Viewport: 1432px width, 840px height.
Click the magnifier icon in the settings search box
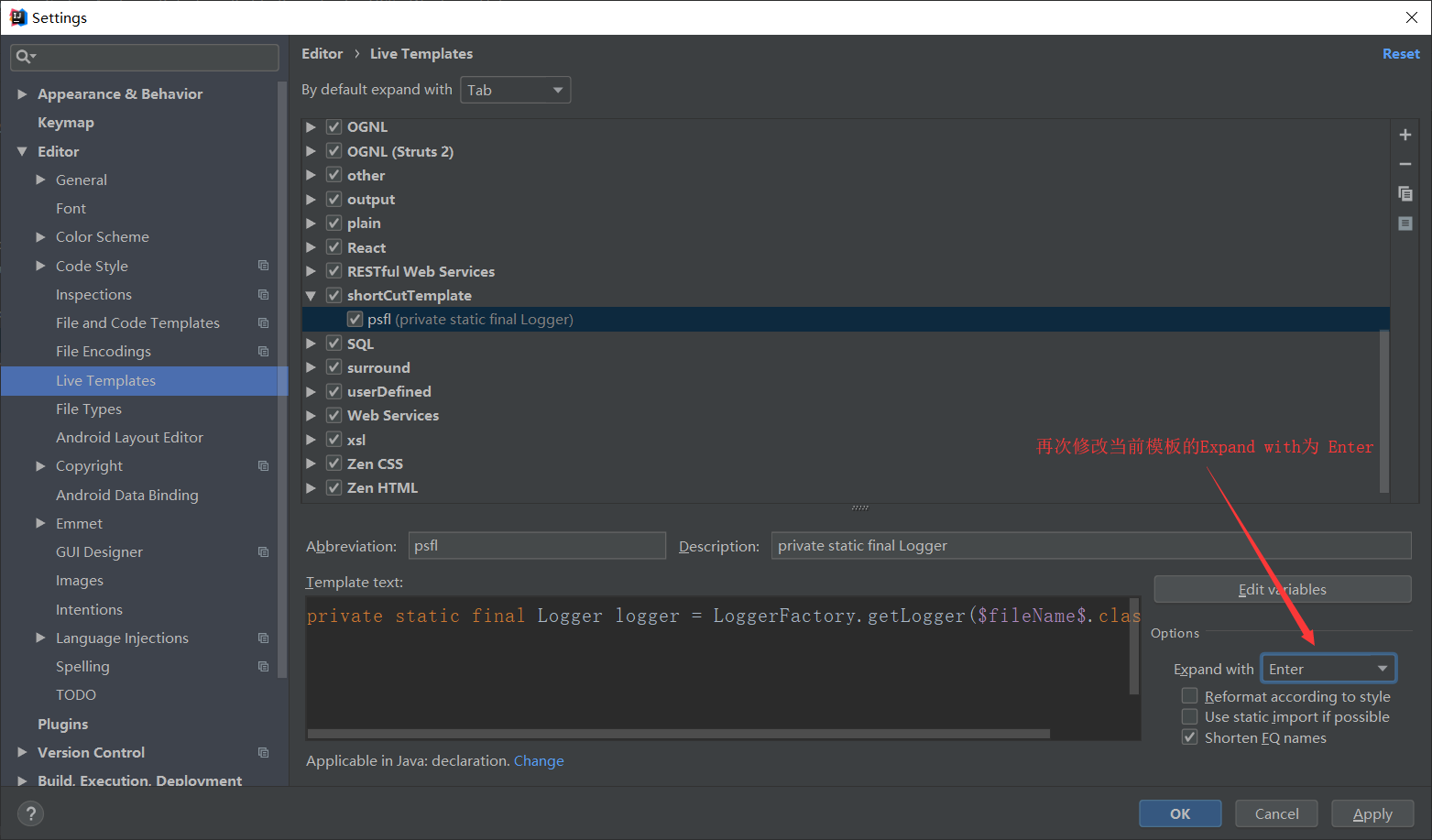coord(21,57)
